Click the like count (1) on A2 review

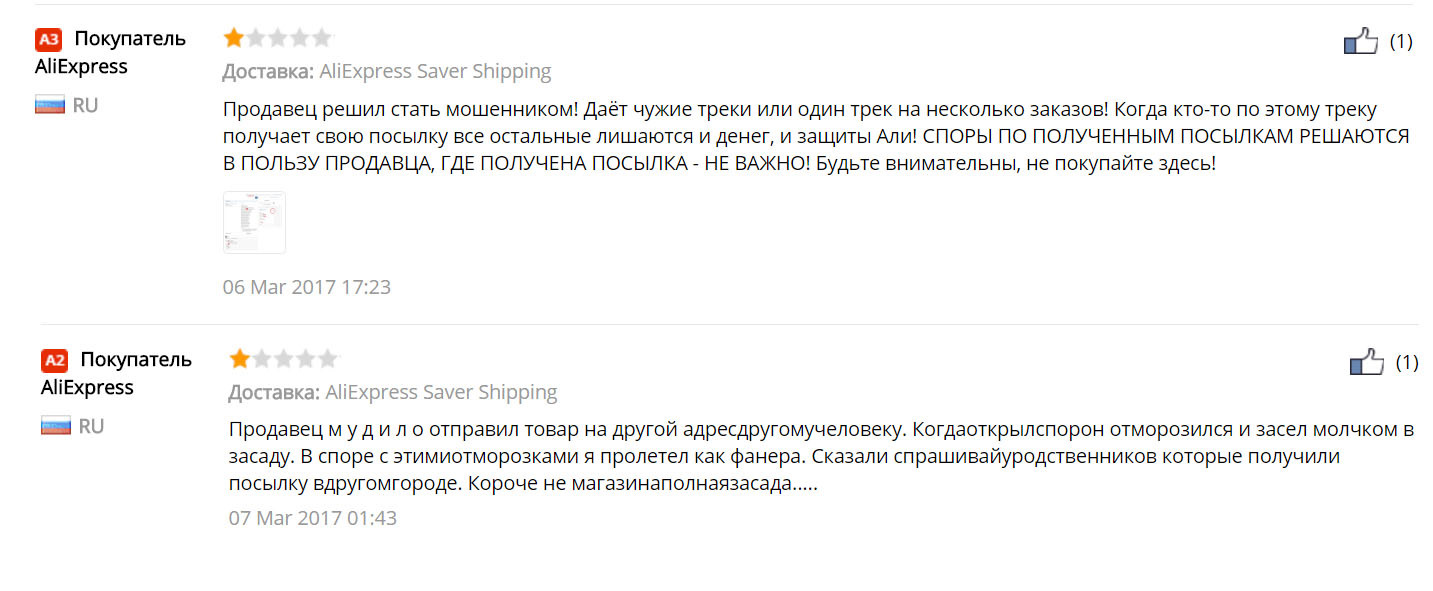(1407, 362)
